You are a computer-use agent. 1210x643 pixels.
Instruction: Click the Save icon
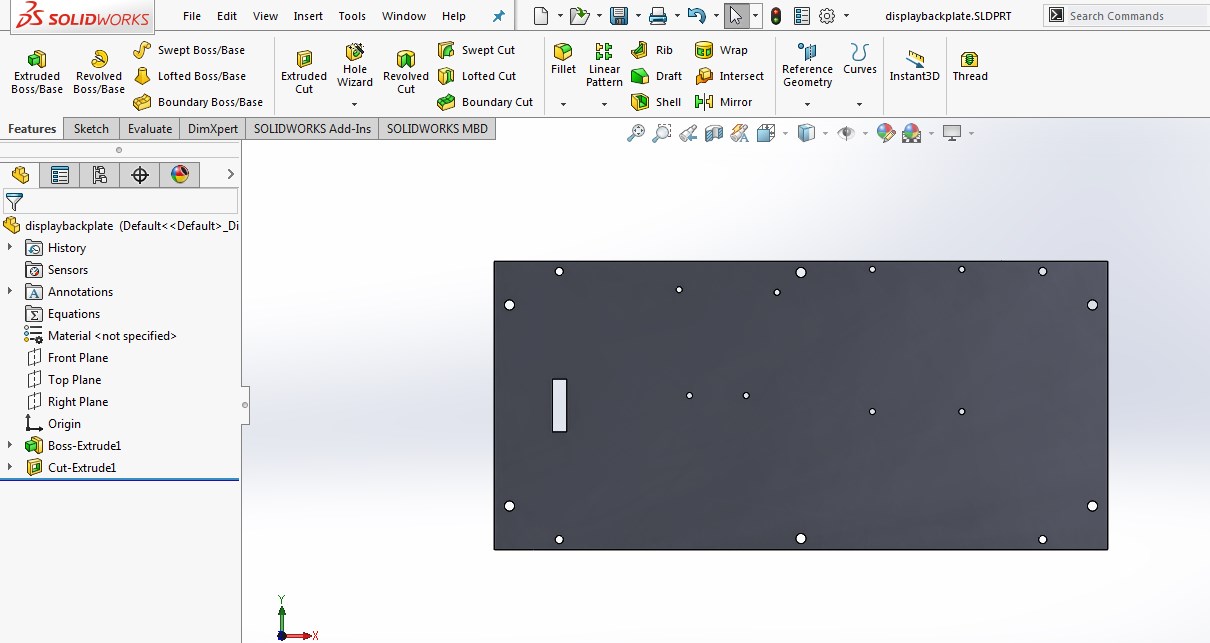pyautogui.click(x=619, y=16)
